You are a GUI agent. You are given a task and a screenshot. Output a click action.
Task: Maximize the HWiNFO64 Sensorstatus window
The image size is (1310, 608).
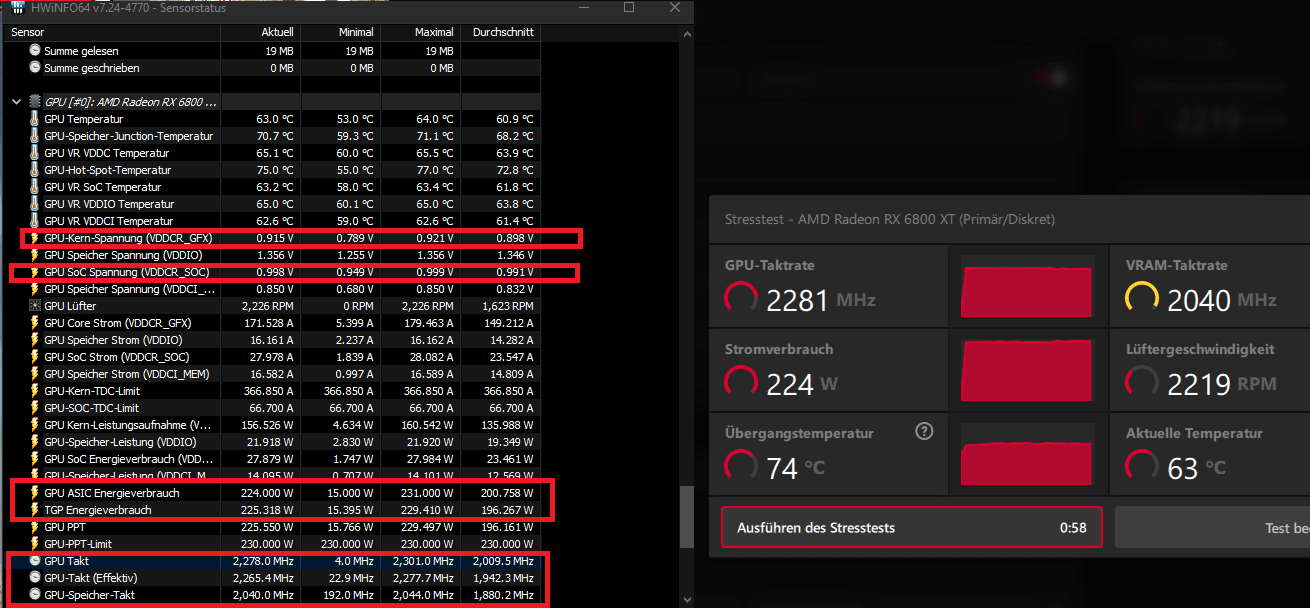[x=629, y=8]
